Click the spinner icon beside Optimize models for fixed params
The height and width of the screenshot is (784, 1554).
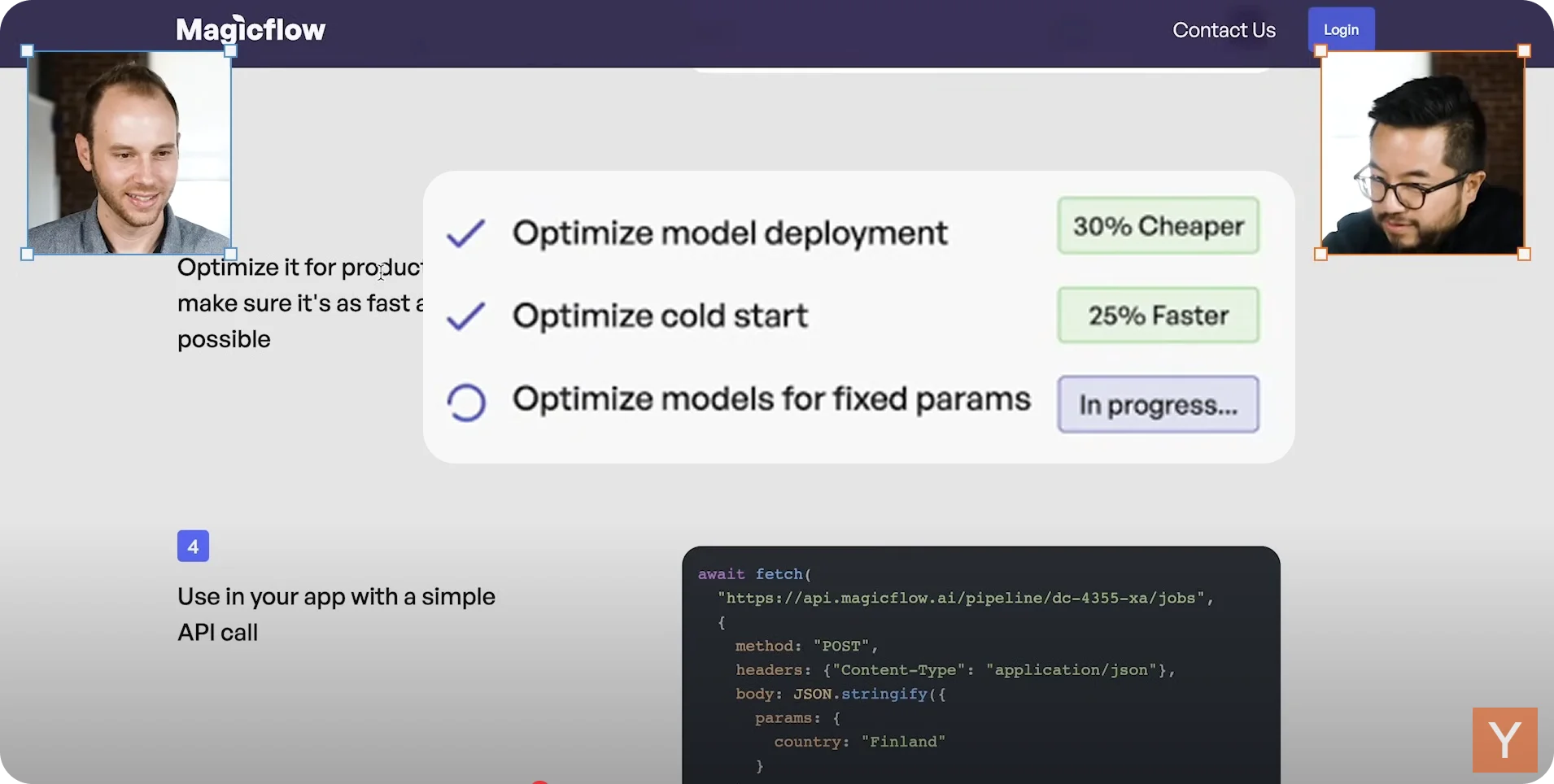click(465, 402)
